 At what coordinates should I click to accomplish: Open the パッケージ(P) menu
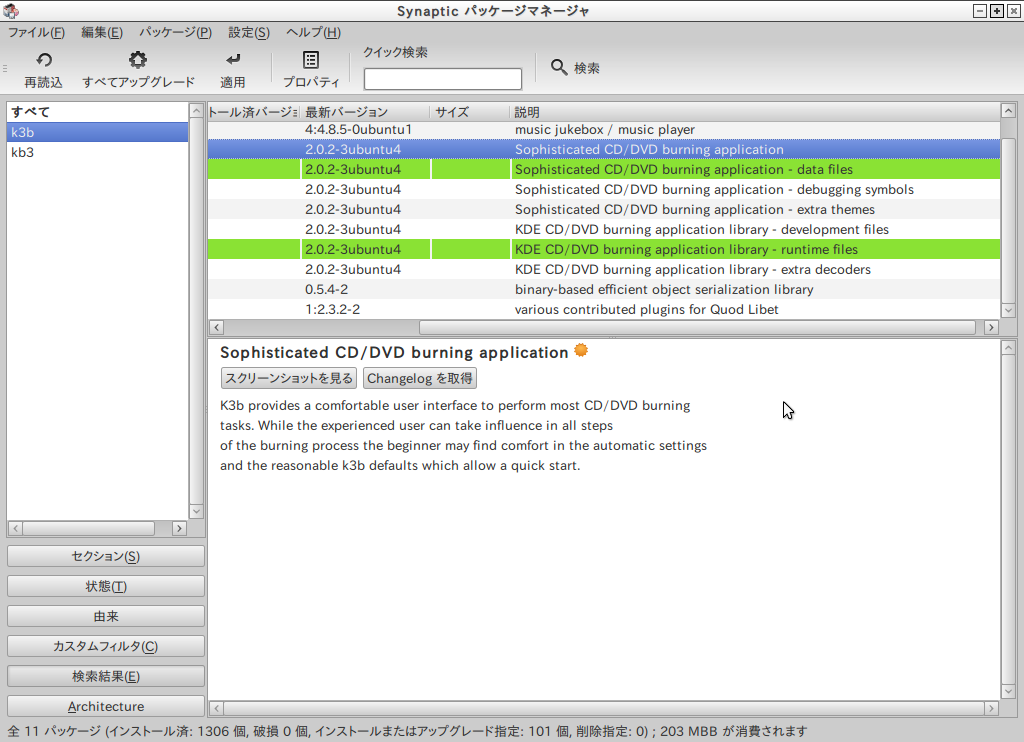click(175, 33)
